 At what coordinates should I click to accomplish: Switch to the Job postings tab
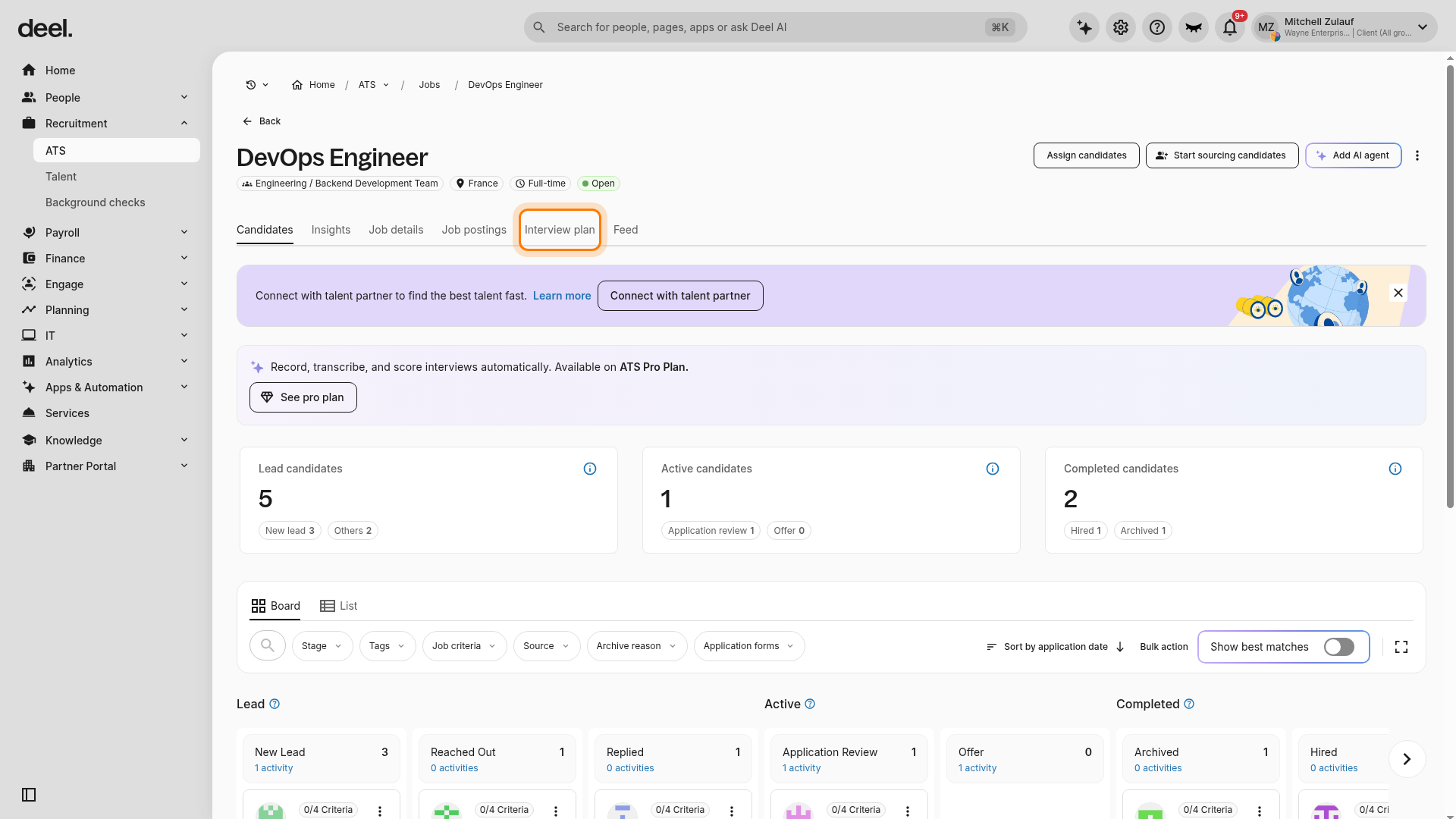[x=474, y=230]
